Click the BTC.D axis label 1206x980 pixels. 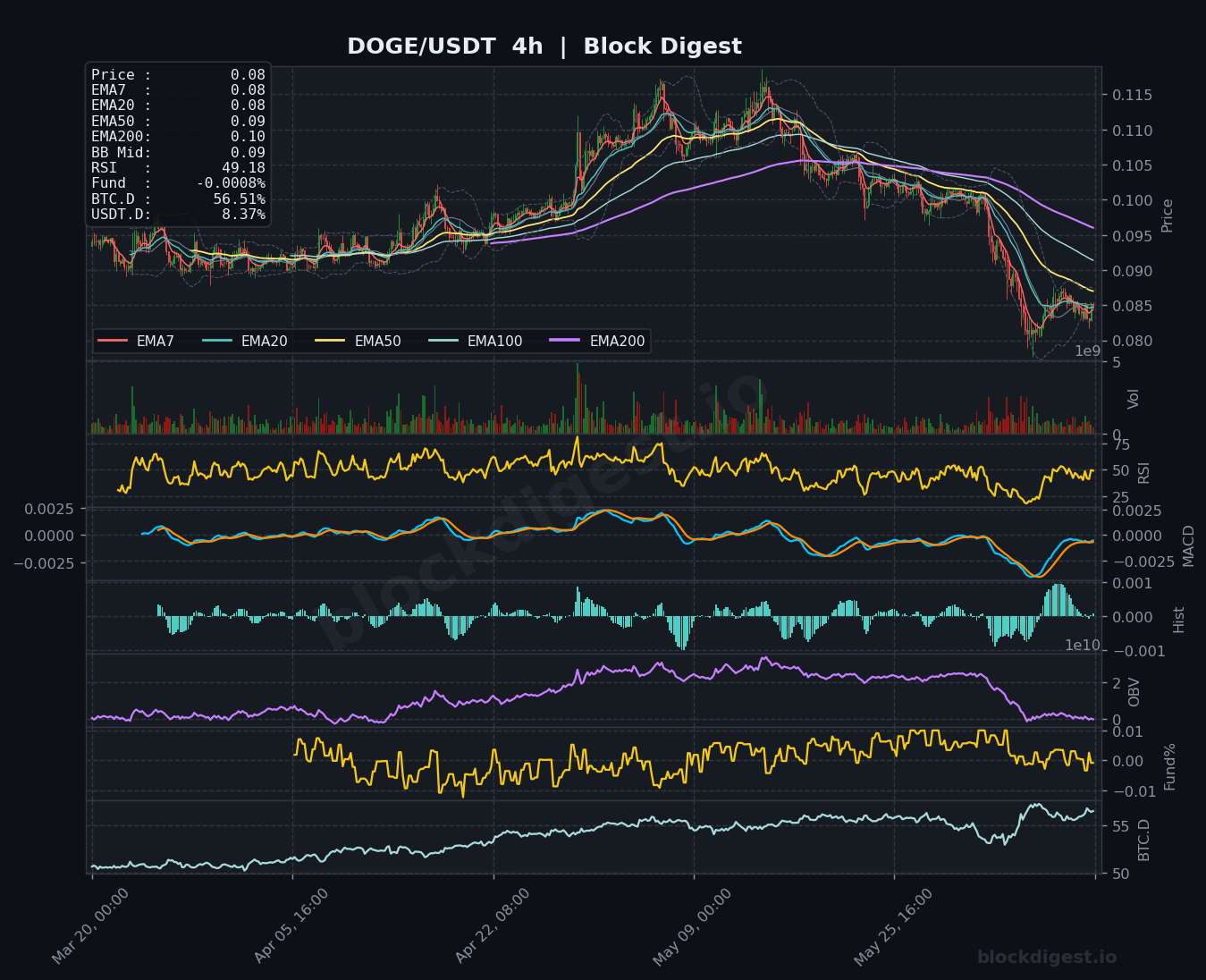click(1144, 840)
